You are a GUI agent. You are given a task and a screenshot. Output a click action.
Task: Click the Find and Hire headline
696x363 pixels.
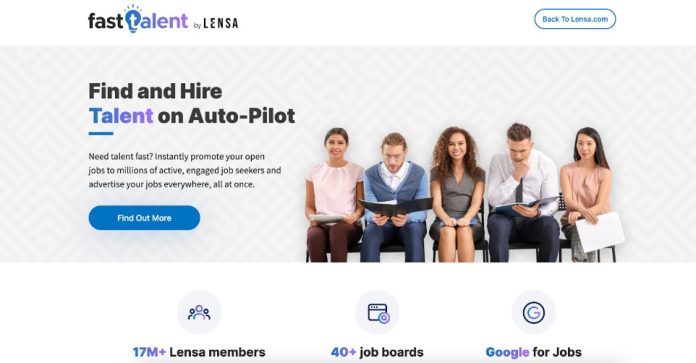(x=155, y=91)
